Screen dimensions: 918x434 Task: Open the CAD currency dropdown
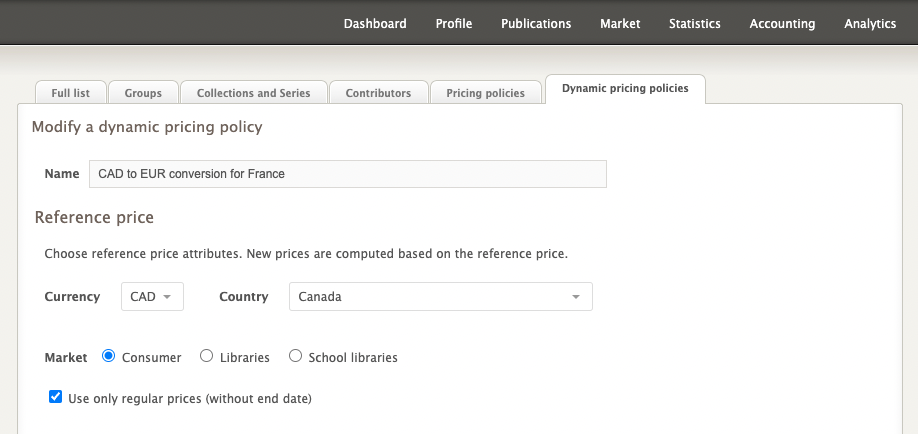(x=152, y=297)
